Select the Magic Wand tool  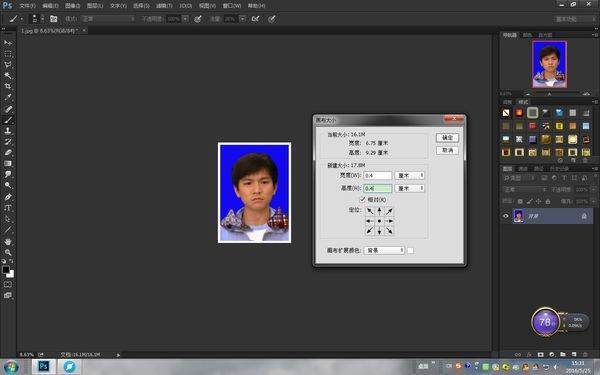8,76
